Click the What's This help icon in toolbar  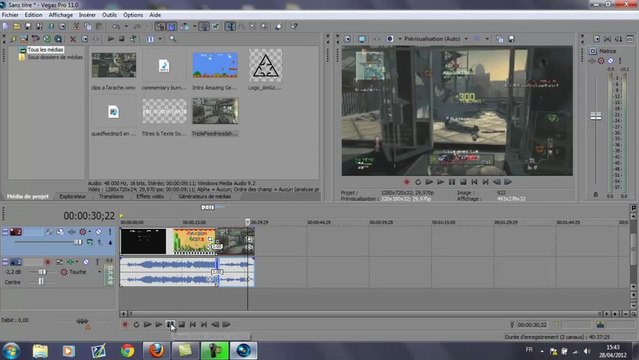coord(294,27)
